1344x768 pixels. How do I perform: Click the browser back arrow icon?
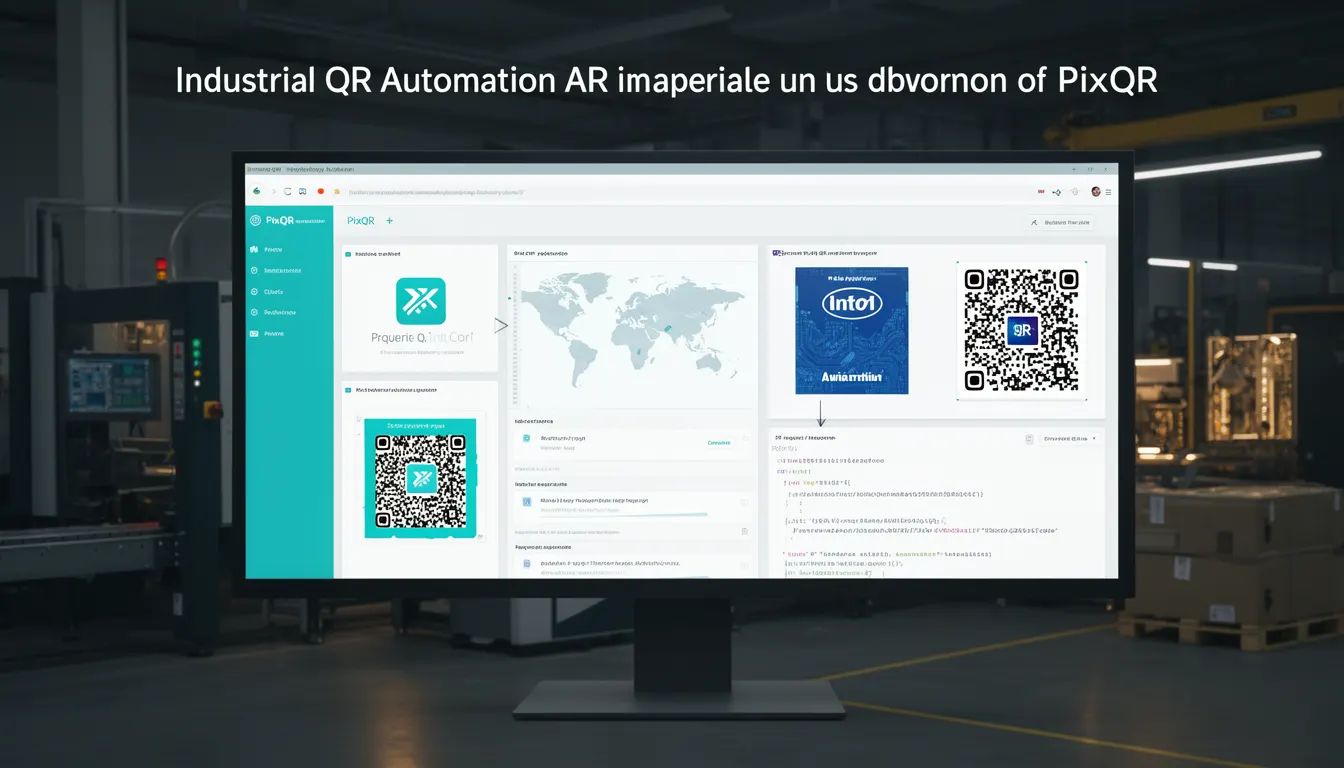coord(257,191)
